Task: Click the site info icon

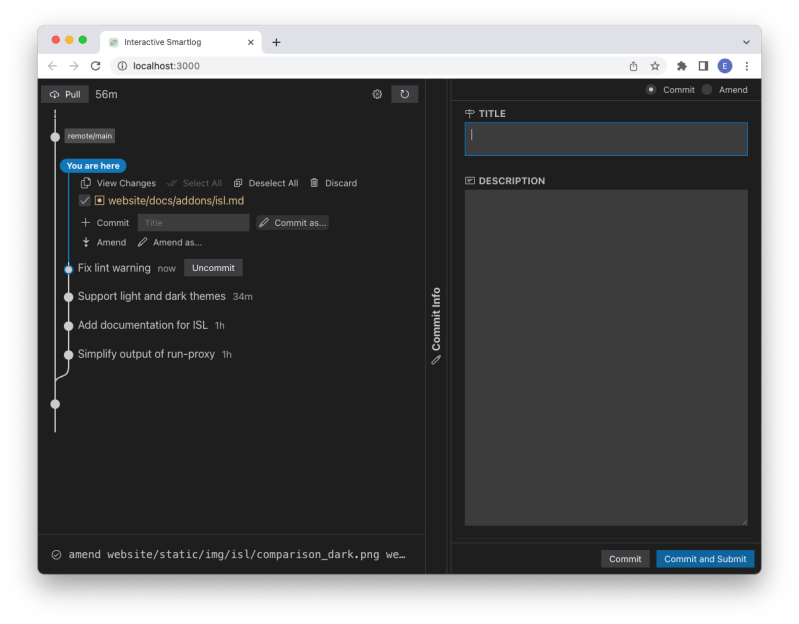Action: tap(122, 66)
